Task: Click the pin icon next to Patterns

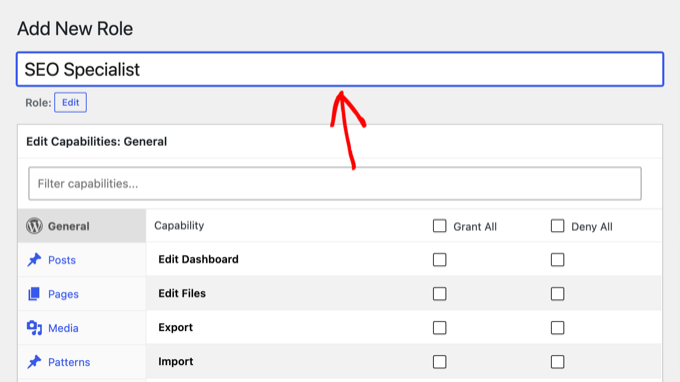Action: click(x=34, y=362)
